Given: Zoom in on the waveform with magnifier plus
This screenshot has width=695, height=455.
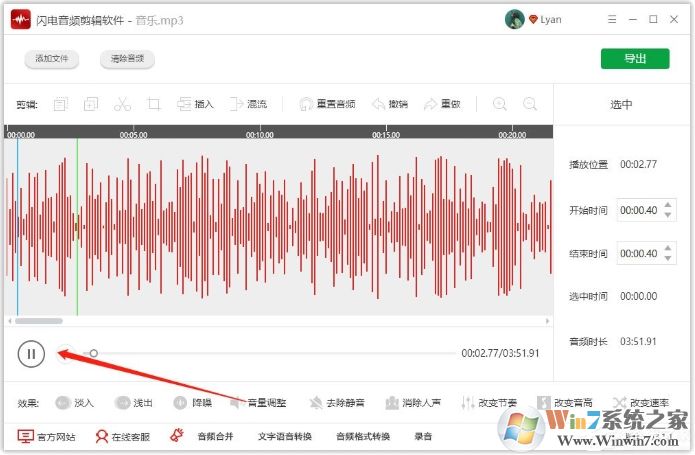Looking at the screenshot, I should click(500, 105).
